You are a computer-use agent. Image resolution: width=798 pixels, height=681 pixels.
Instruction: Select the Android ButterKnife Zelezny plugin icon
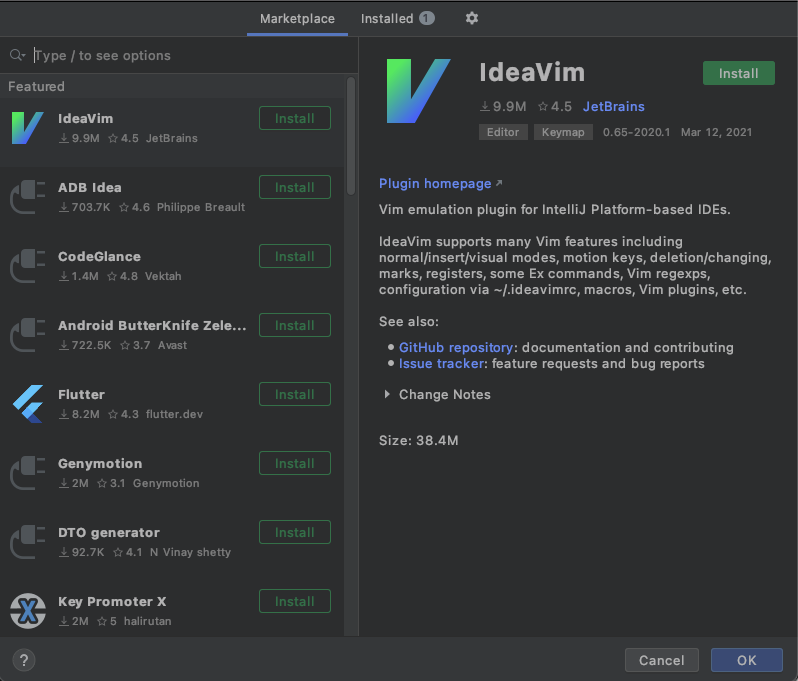(x=27, y=335)
